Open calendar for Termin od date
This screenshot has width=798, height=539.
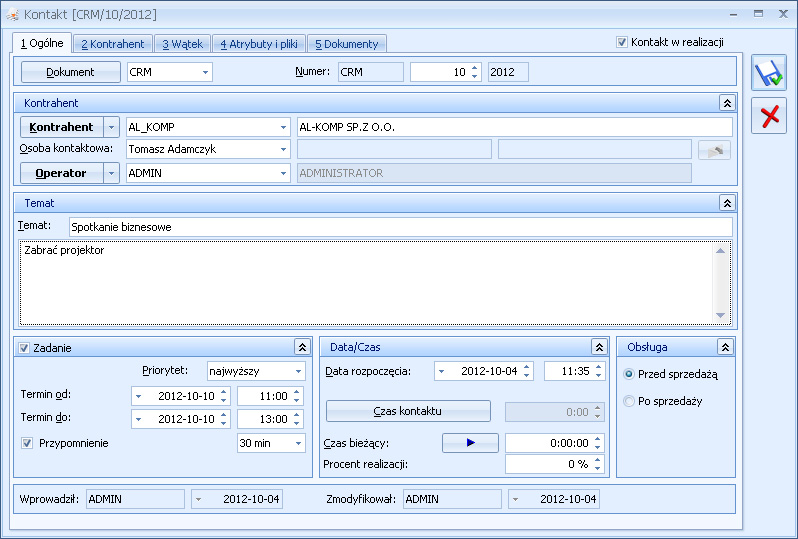tap(138, 396)
